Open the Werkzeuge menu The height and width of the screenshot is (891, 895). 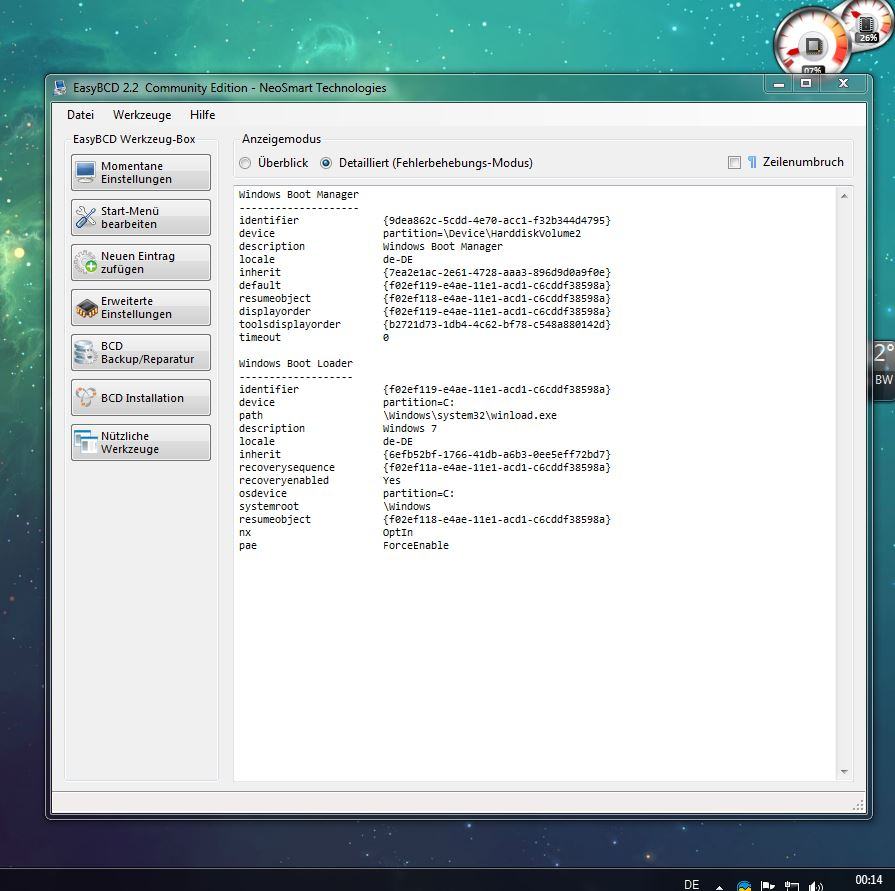tap(142, 115)
